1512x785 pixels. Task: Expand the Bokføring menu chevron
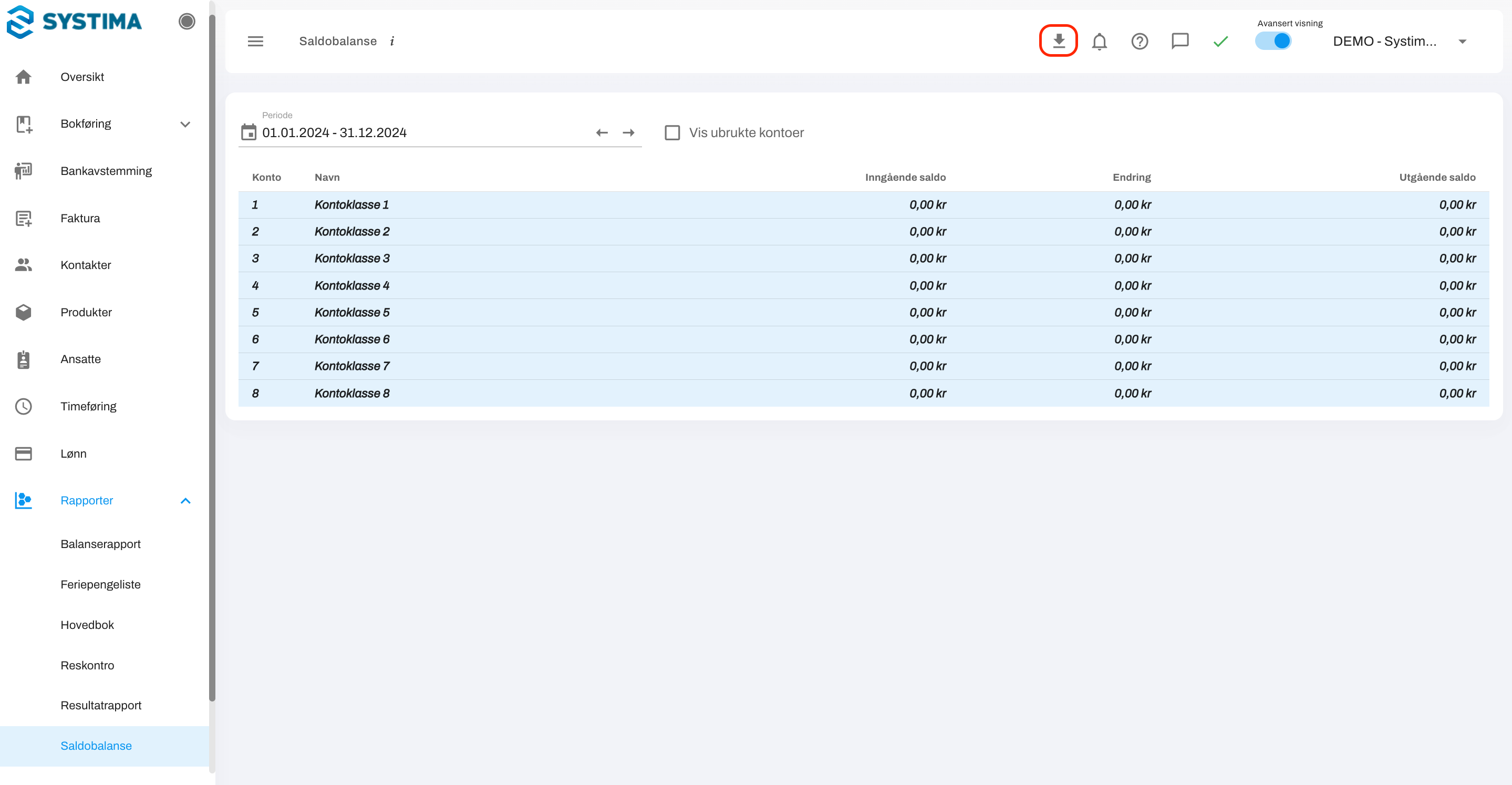click(x=185, y=124)
